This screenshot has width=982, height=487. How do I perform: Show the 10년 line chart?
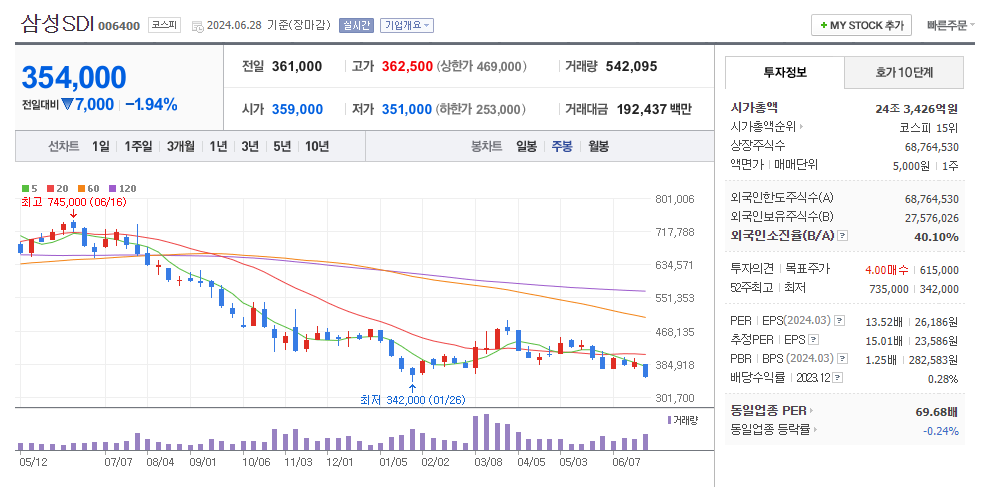pyautogui.click(x=317, y=146)
